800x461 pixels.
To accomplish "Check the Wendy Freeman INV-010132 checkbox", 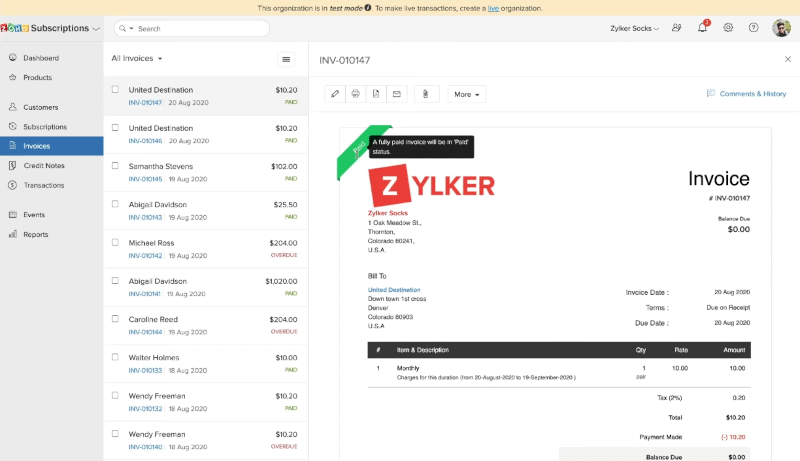I will pos(115,395).
